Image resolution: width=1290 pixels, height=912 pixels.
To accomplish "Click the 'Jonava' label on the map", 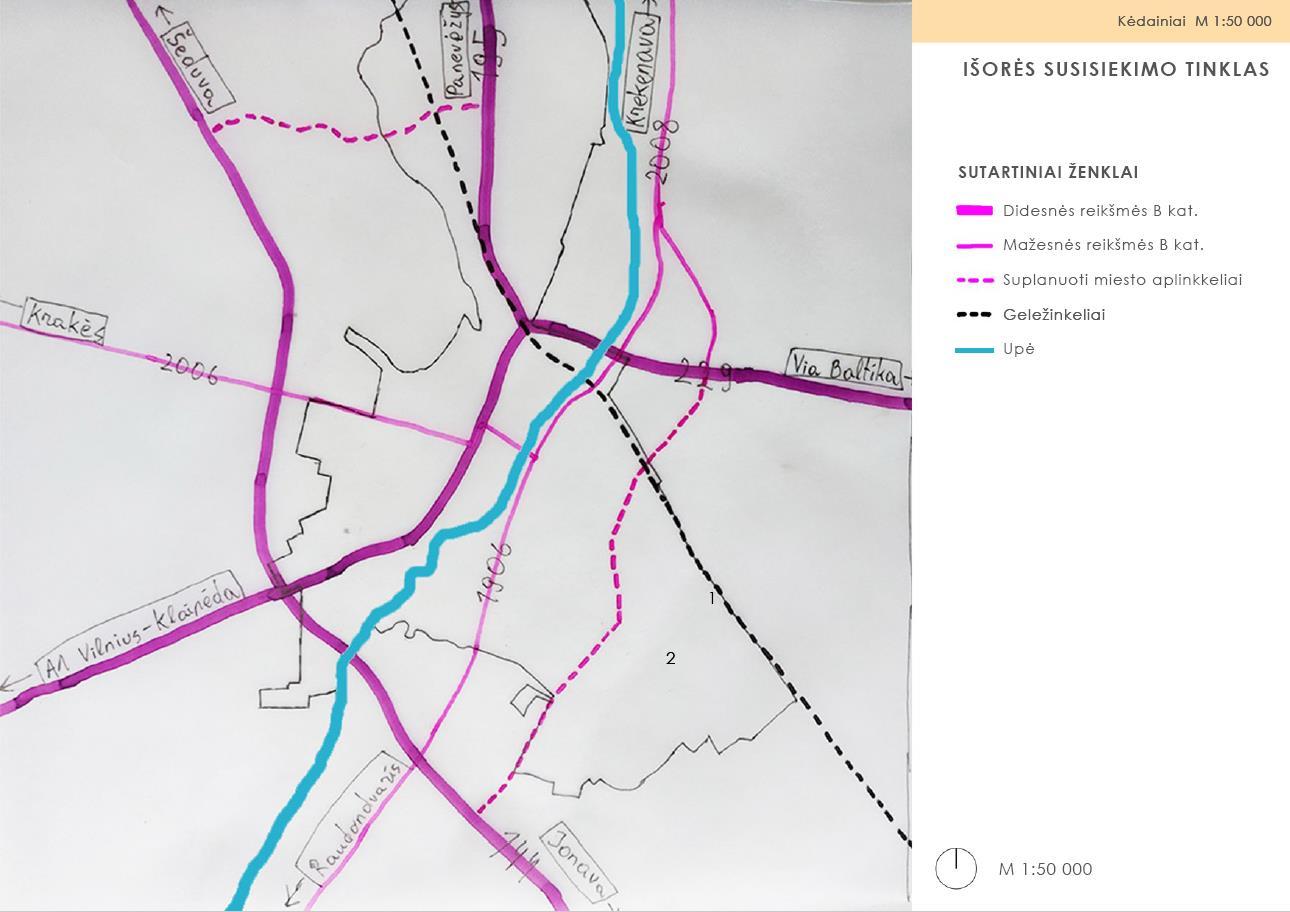I will 579,861.
